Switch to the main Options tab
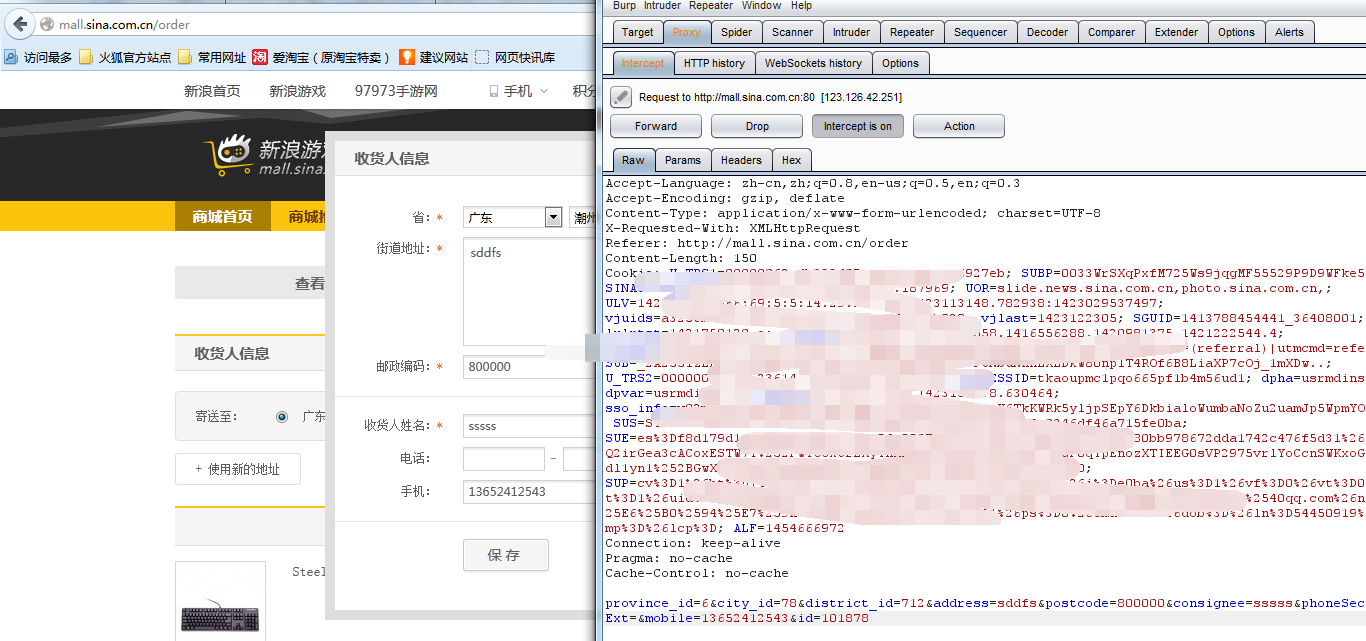Image resolution: width=1366 pixels, height=641 pixels. click(1236, 32)
